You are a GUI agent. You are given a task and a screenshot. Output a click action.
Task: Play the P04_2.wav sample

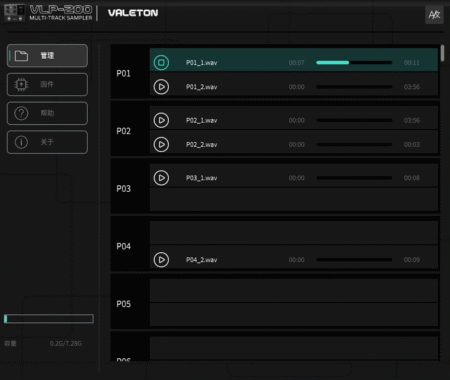coord(161,260)
